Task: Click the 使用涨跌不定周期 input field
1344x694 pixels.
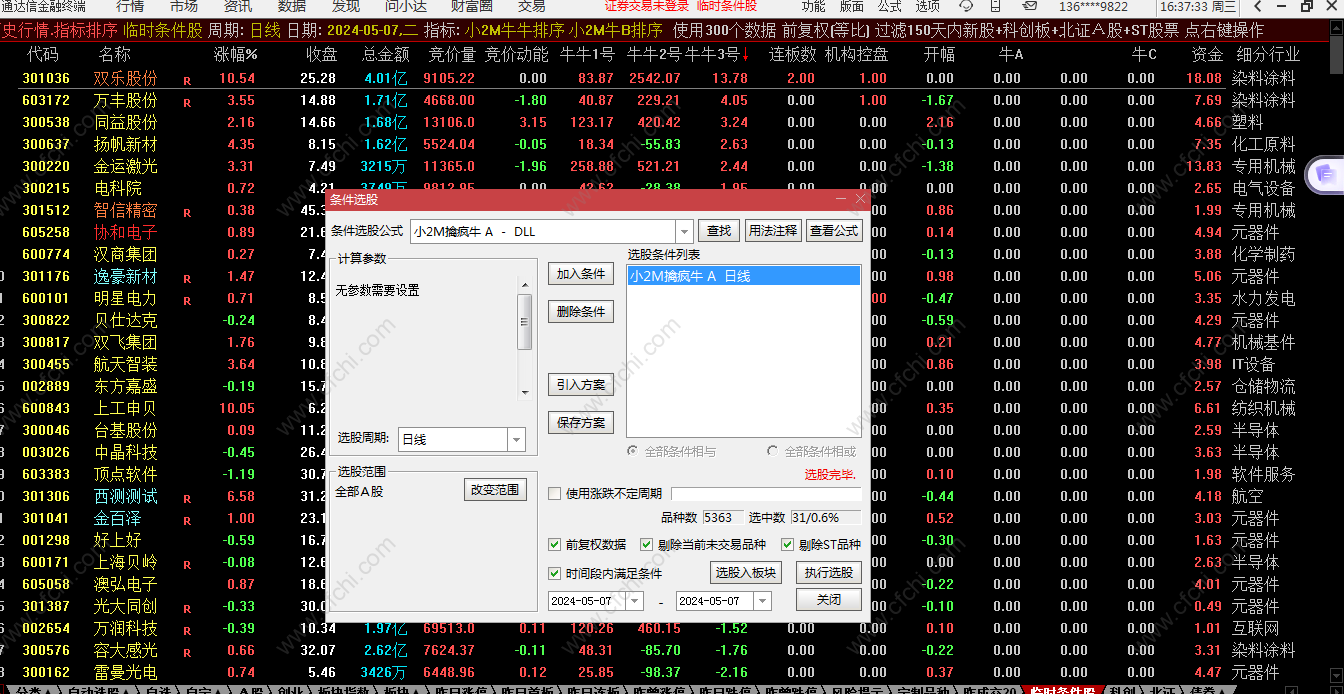Action: tap(766, 494)
